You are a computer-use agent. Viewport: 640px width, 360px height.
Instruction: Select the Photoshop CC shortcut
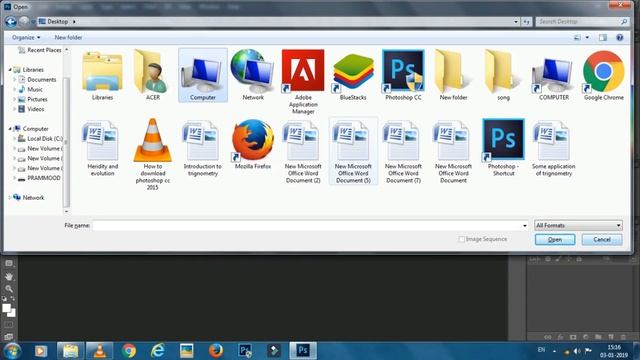click(403, 75)
